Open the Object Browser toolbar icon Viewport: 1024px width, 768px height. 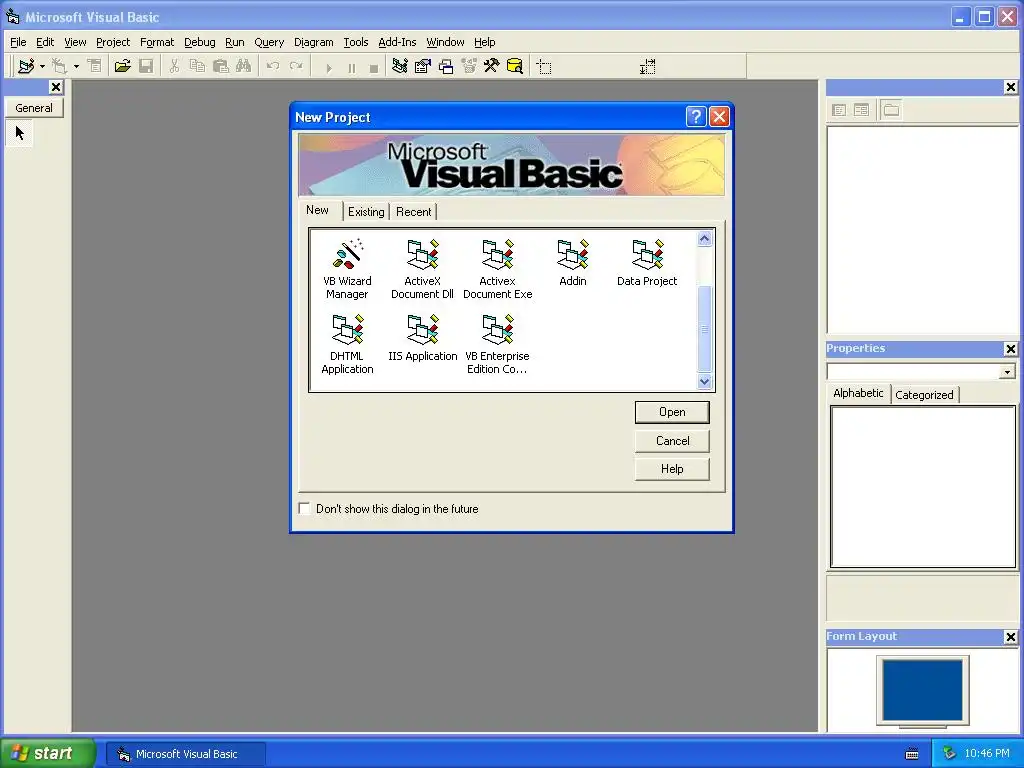(x=469, y=66)
